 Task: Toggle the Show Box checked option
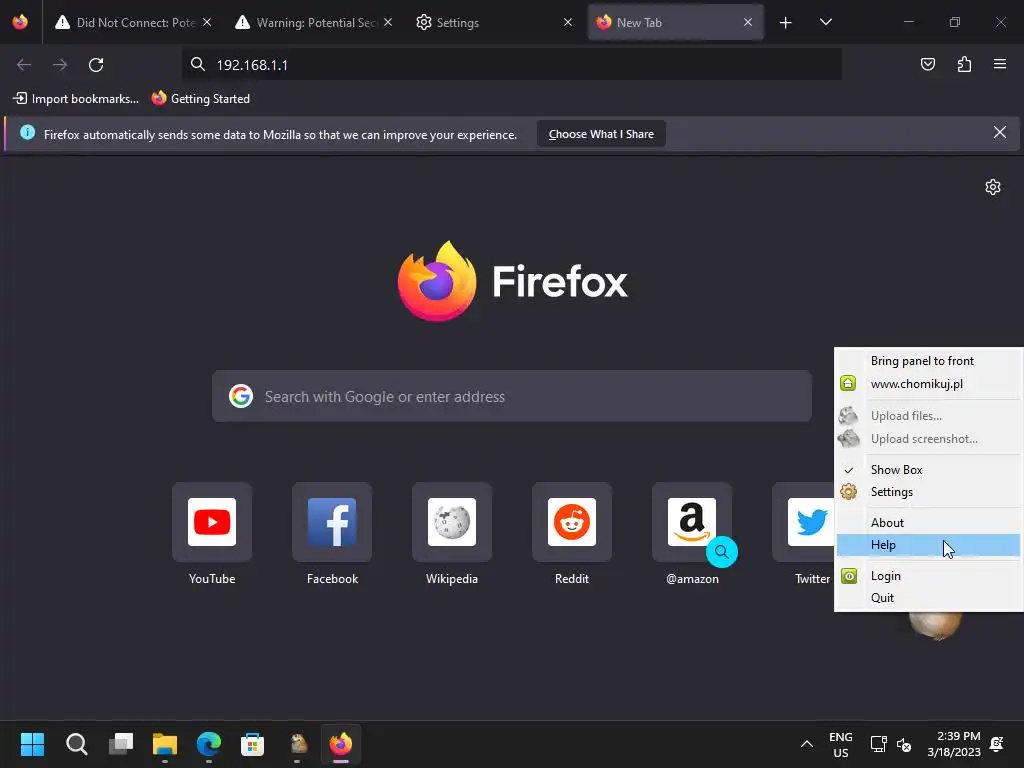(928, 470)
